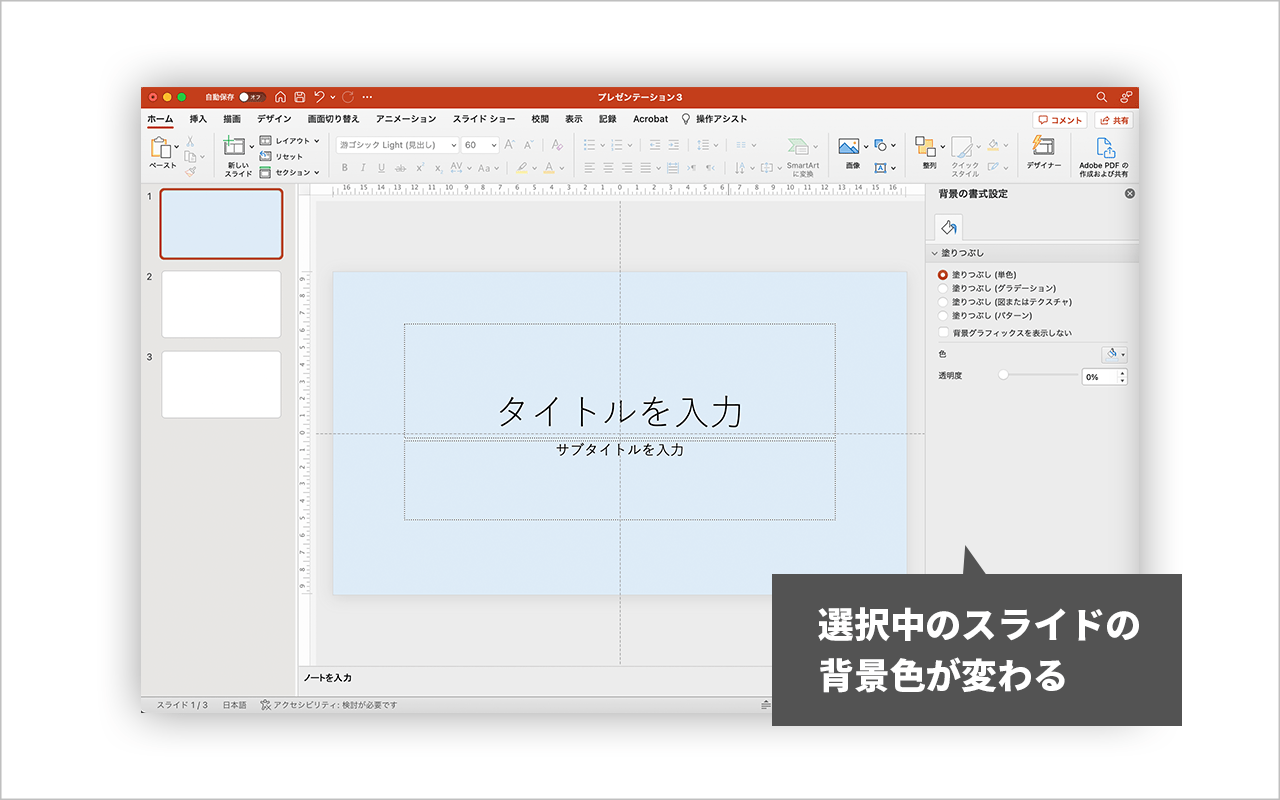Image resolution: width=1280 pixels, height=800 pixels.
Task: Click the Comment (コメント) button
Action: pos(1059,120)
